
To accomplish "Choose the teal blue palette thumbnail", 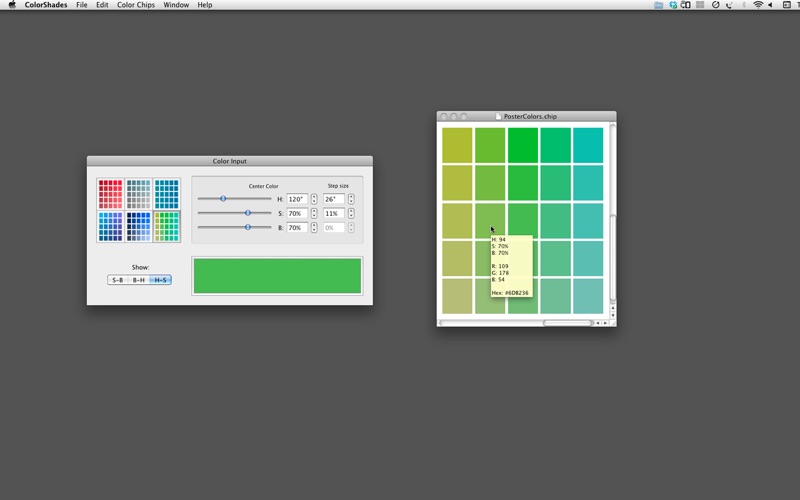I will (x=167, y=194).
